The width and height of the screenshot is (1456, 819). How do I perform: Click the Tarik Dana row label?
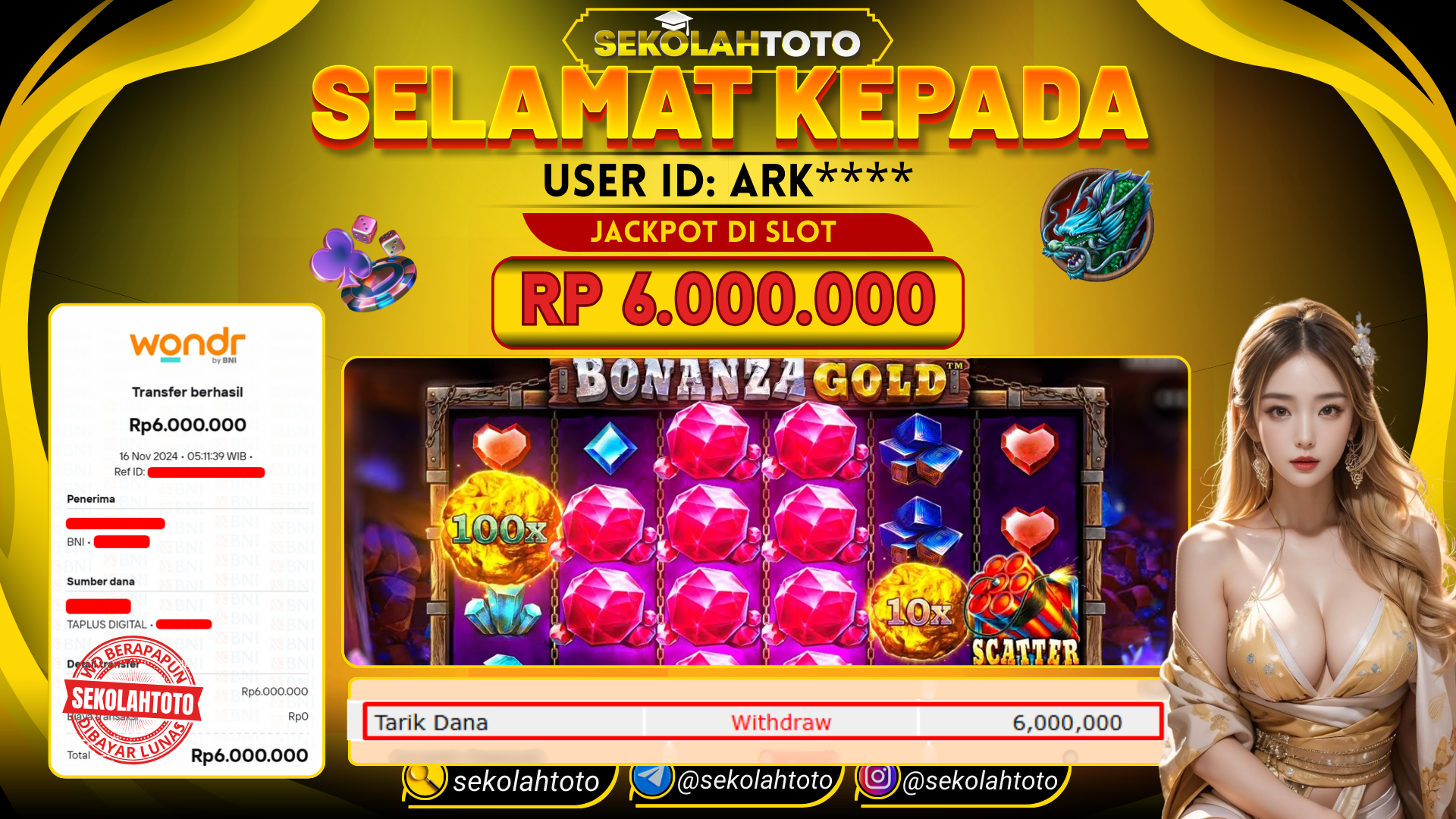point(431,723)
